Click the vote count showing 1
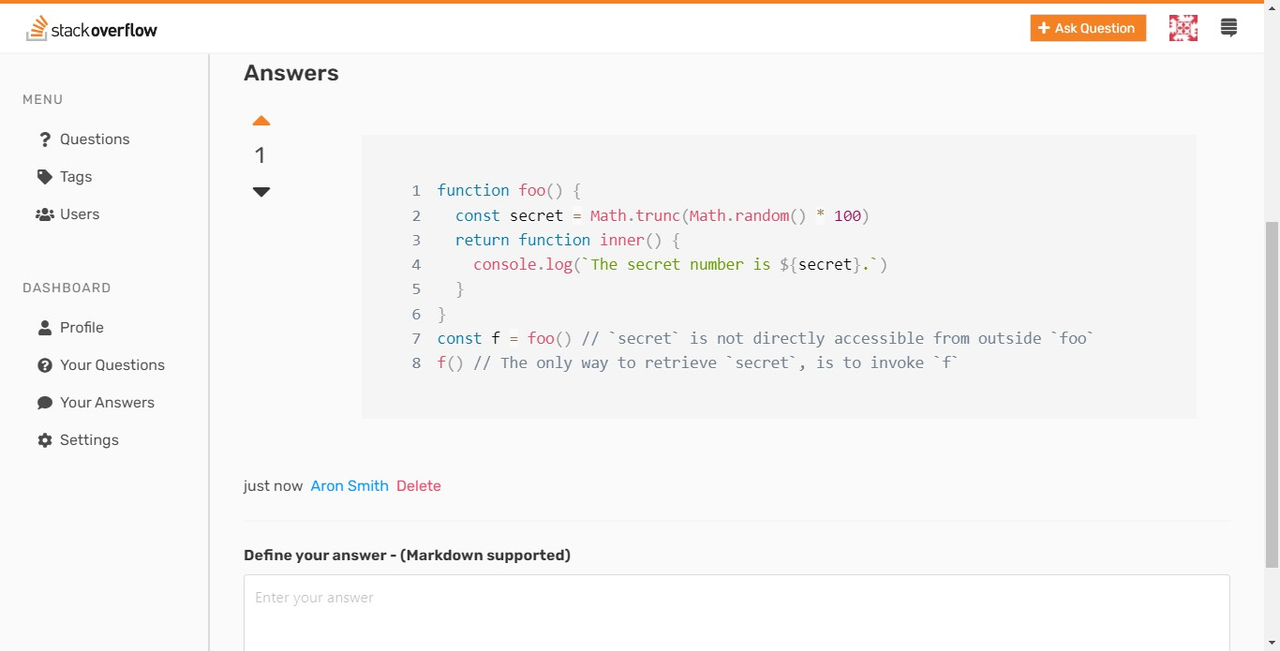The width and height of the screenshot is (1280, 651). [x=260, y=155]
